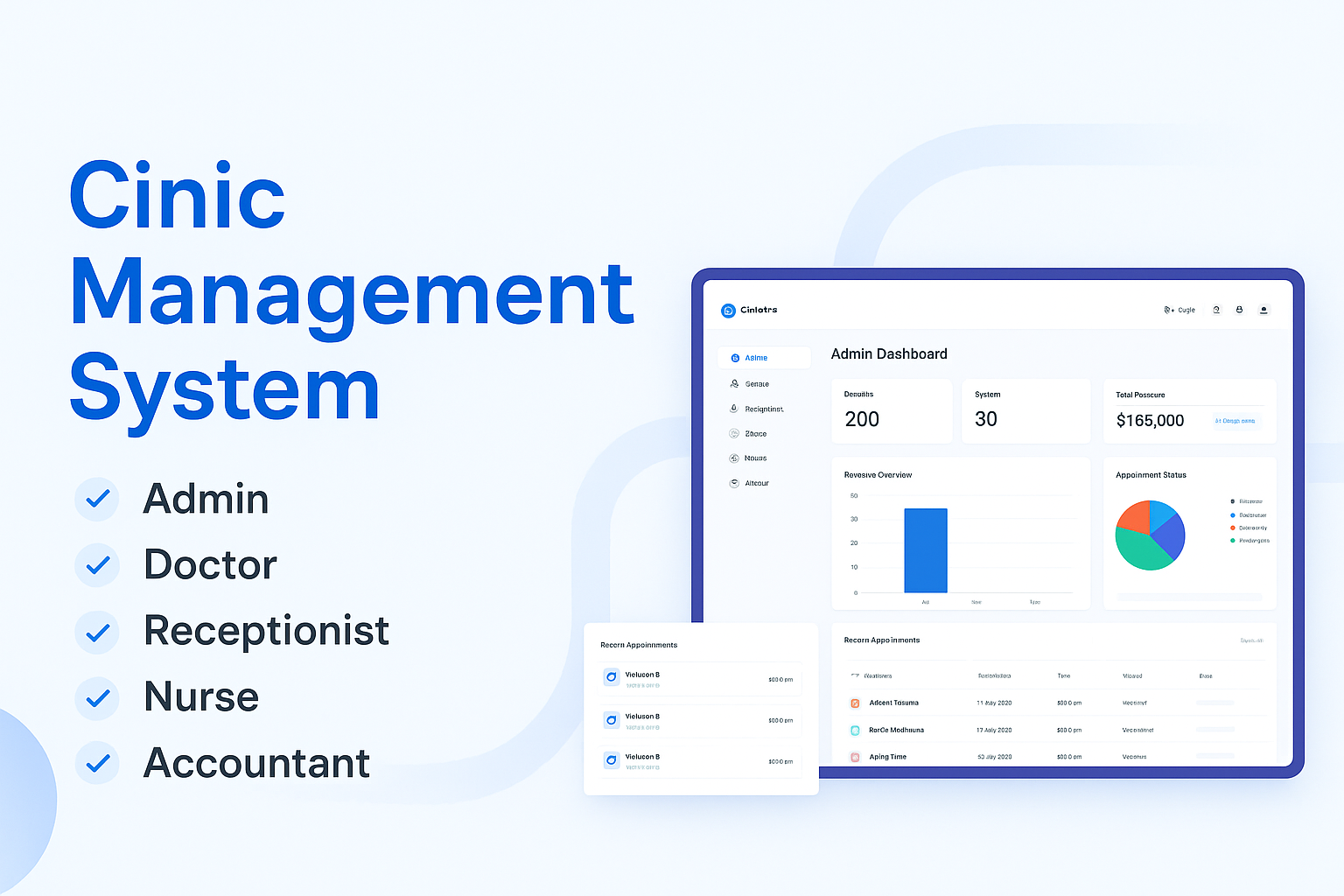Select the Nouas item in sidebar
This screenshot has height=896, width=1344.
(x=755, y=458)
